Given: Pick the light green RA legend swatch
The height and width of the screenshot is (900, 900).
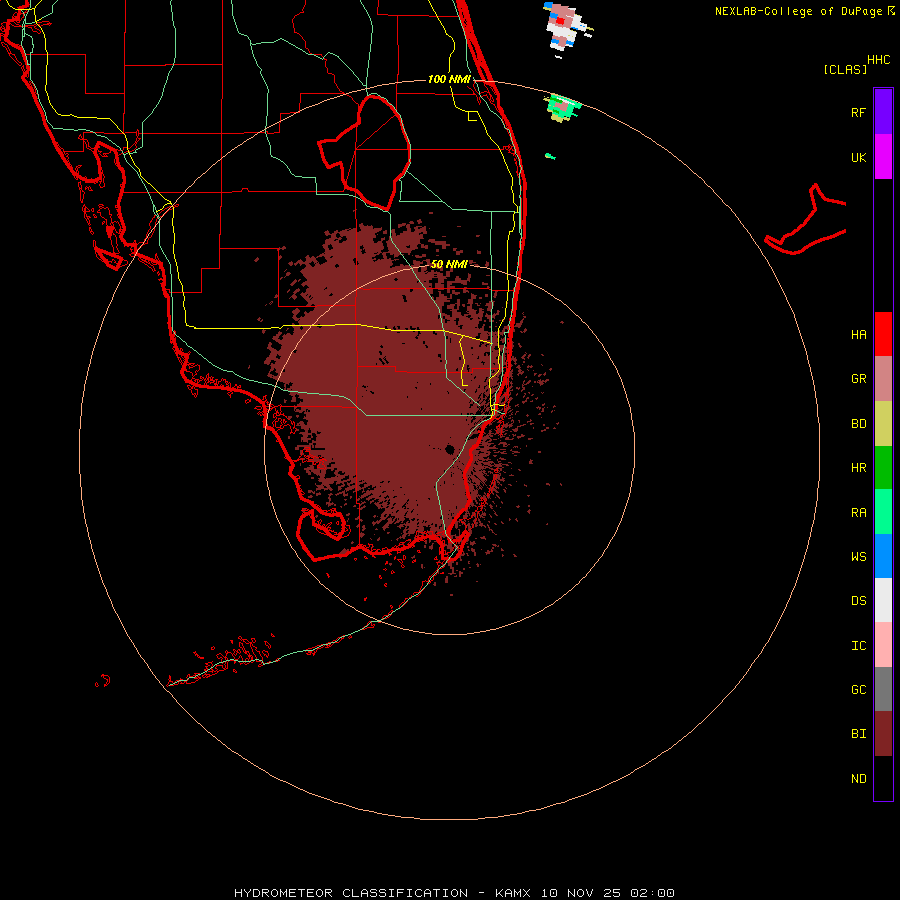Looking at the screenshot, I should 883,512.
